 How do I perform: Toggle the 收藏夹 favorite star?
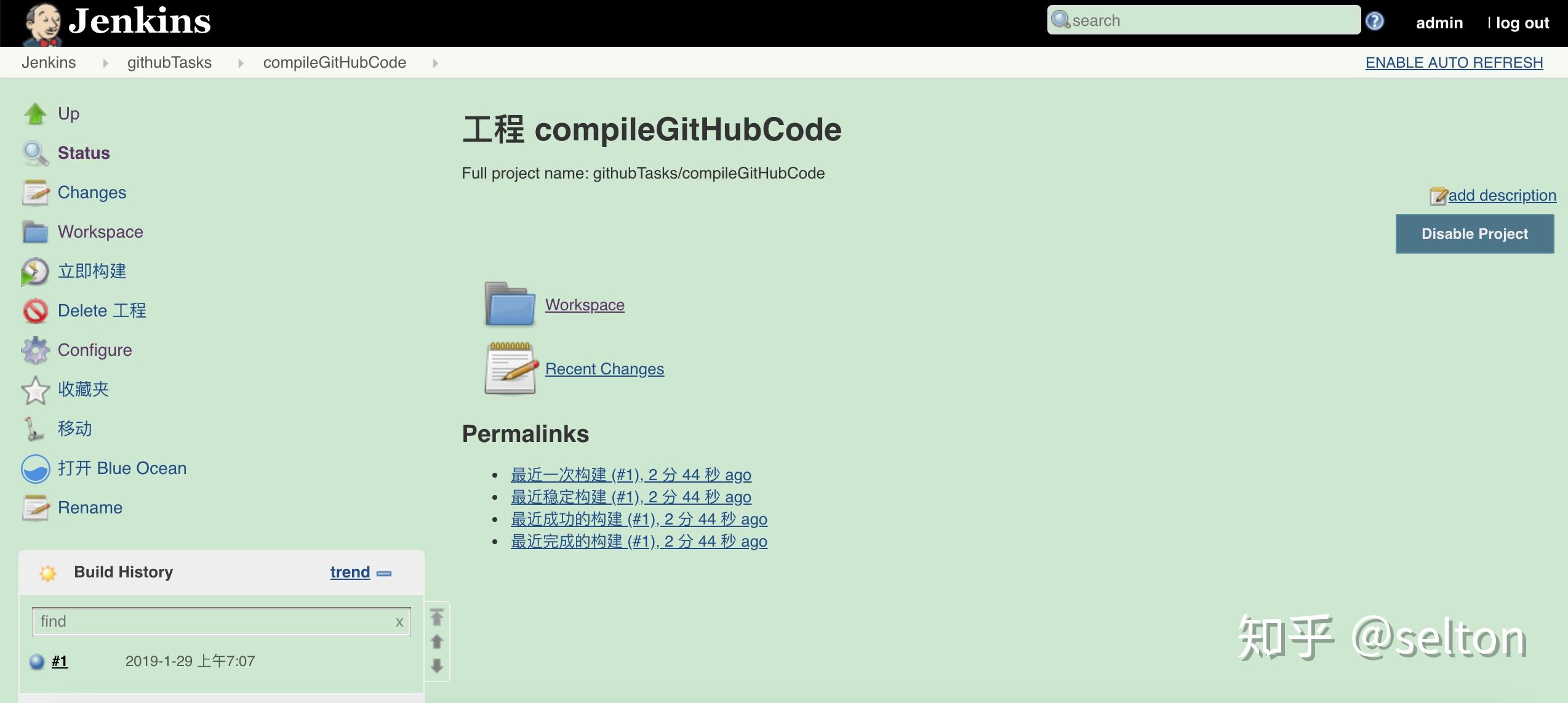click(35, 389)
